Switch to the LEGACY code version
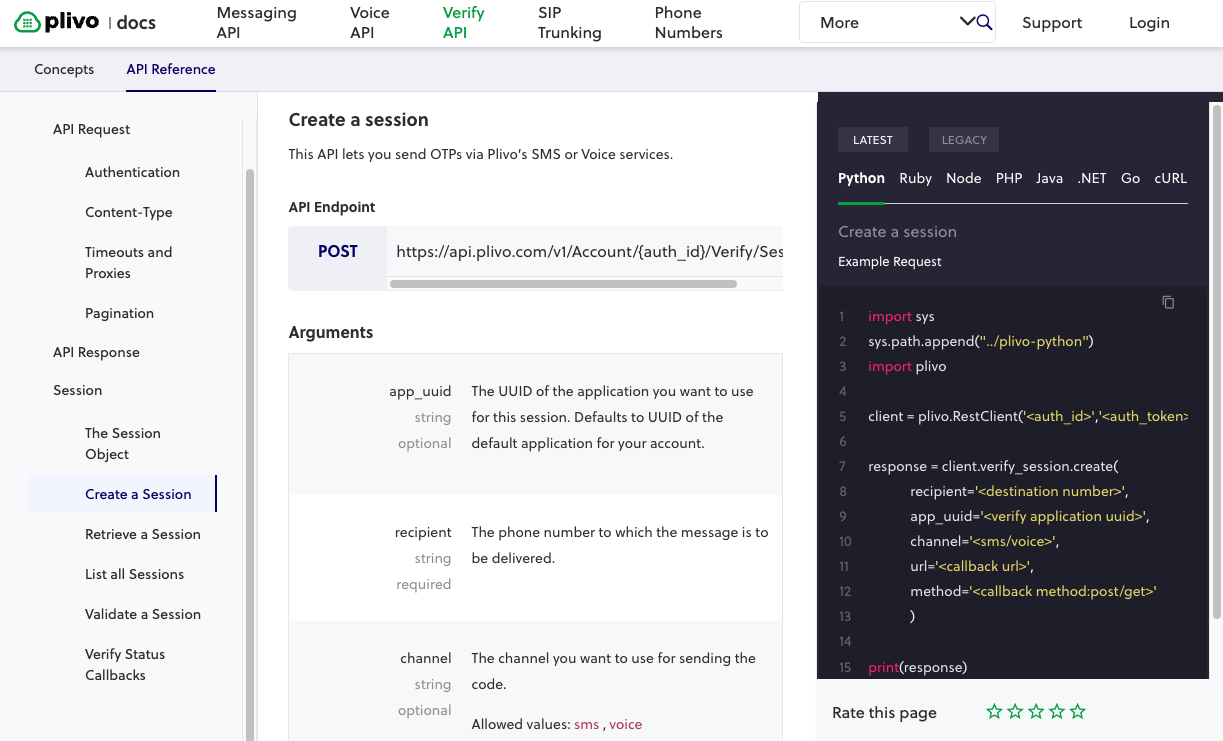Screen dimensions: 1223x741 click(964, 140)
